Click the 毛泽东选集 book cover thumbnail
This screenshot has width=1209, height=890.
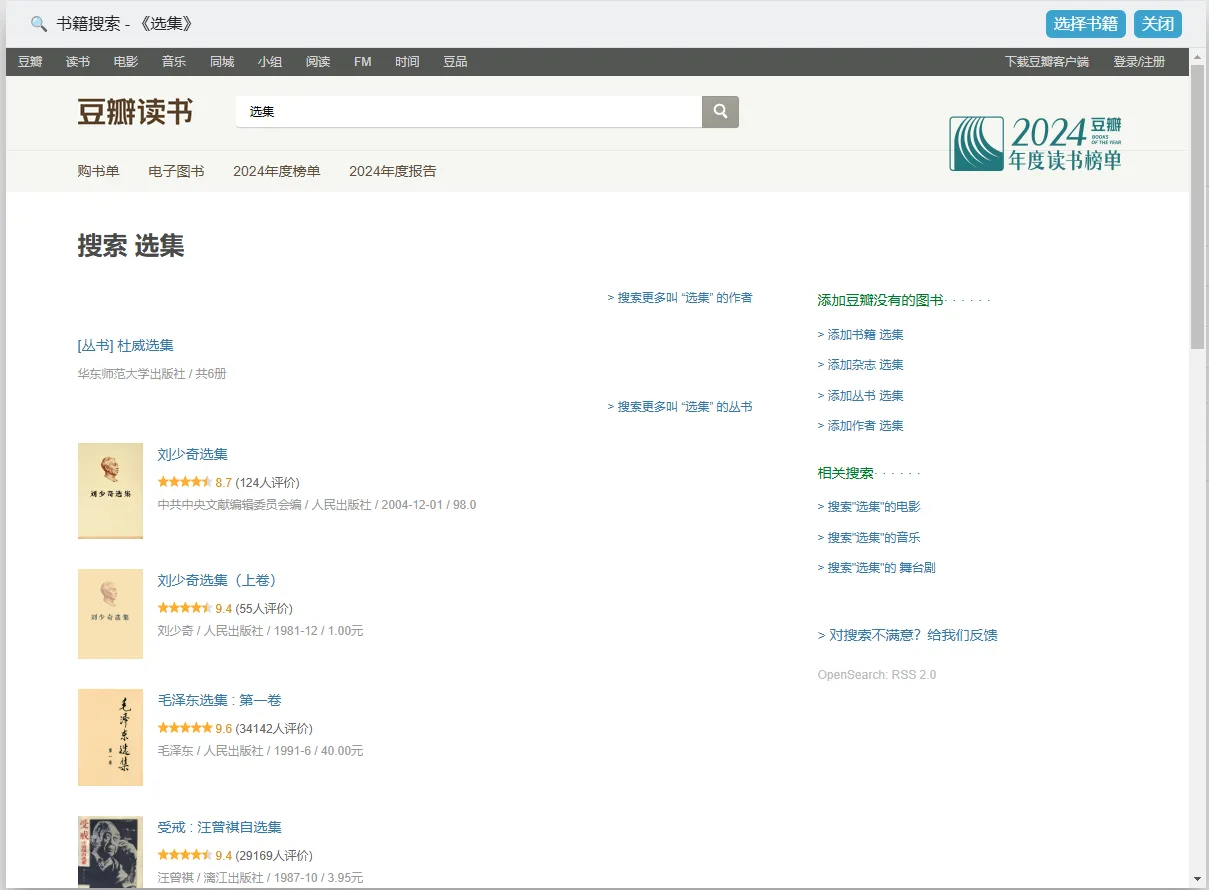pyautogui.click(x=110, y=737)
